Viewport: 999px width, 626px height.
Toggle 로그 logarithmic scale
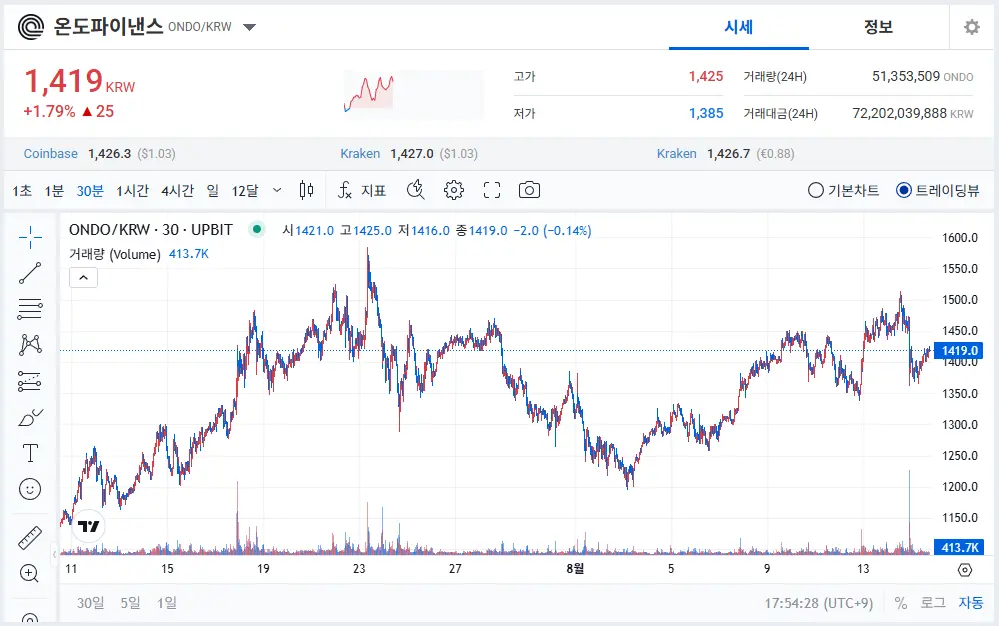(x=933, y=602)
